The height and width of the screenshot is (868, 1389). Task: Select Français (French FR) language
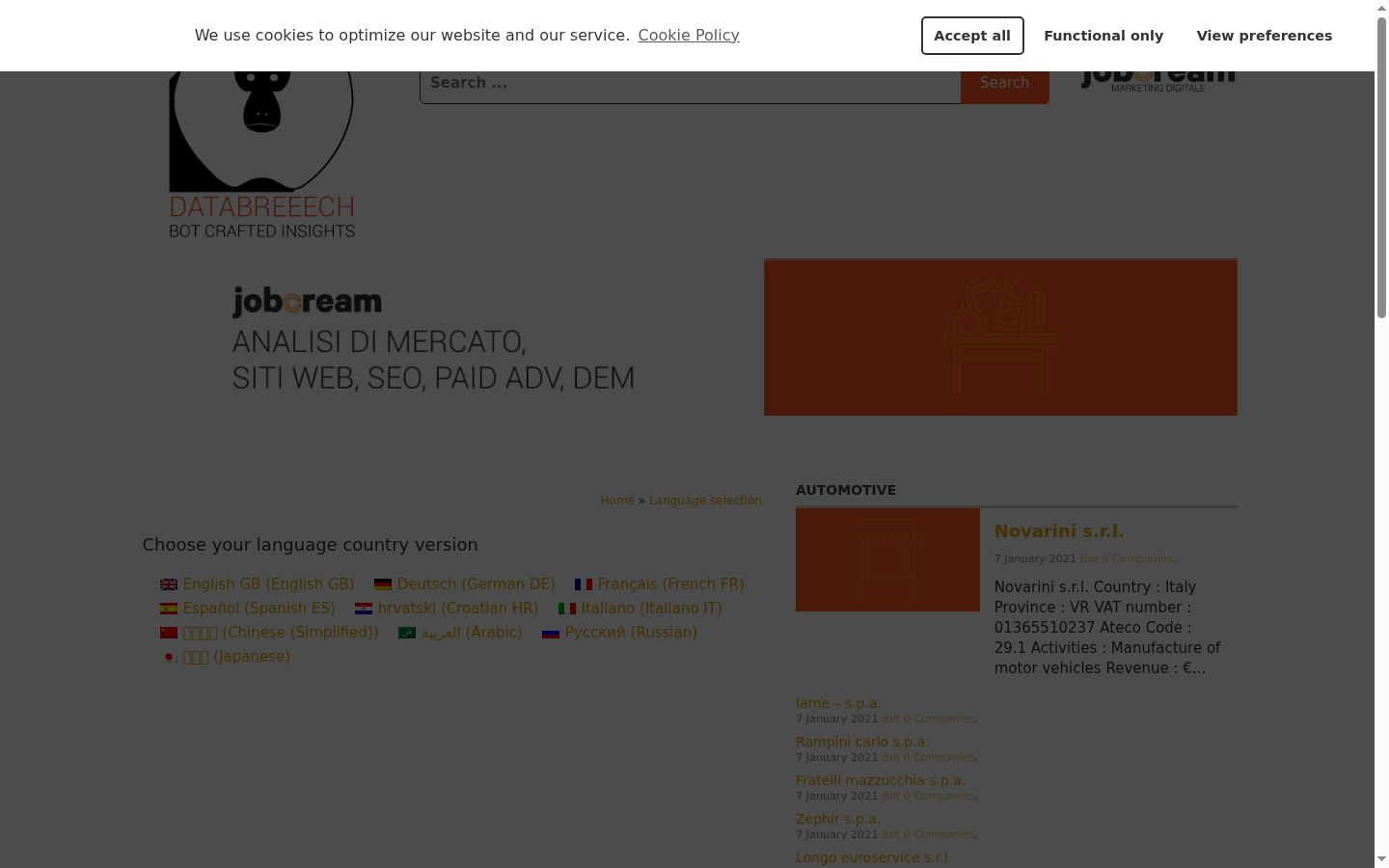(x=671, y=584)
